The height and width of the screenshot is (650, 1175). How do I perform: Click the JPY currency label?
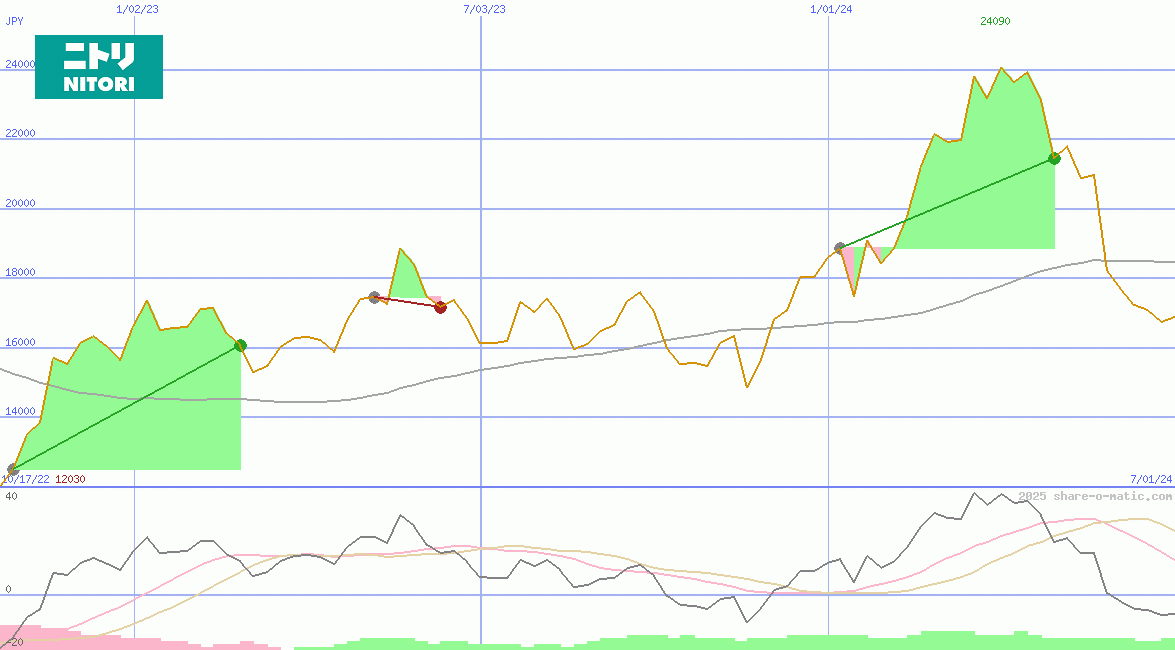15,21
